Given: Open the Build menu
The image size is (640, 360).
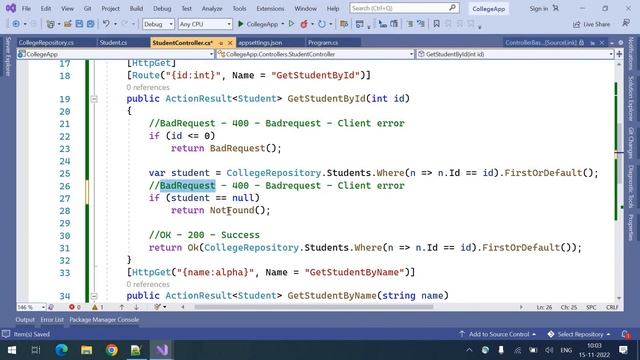Looking at the screenshot, I should 136,8.
